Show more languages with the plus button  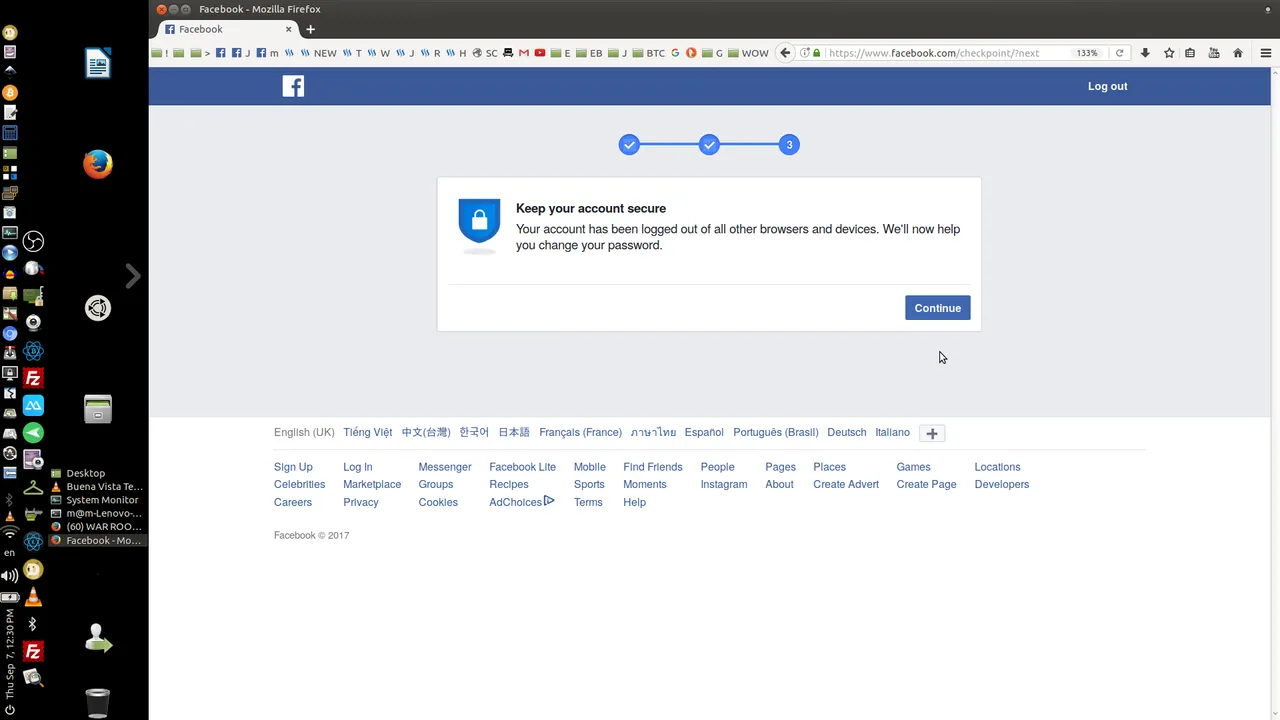pos(932,433)
